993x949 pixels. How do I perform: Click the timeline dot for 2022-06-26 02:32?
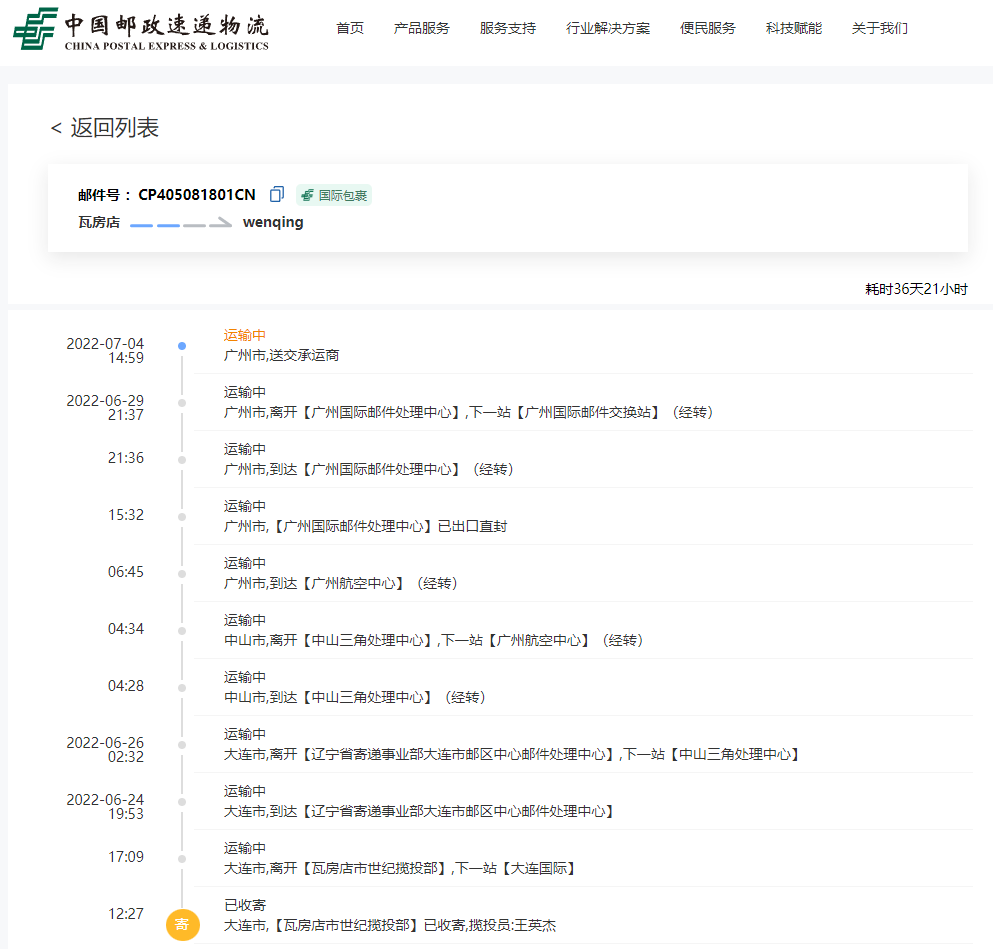[x=182, y=745]
